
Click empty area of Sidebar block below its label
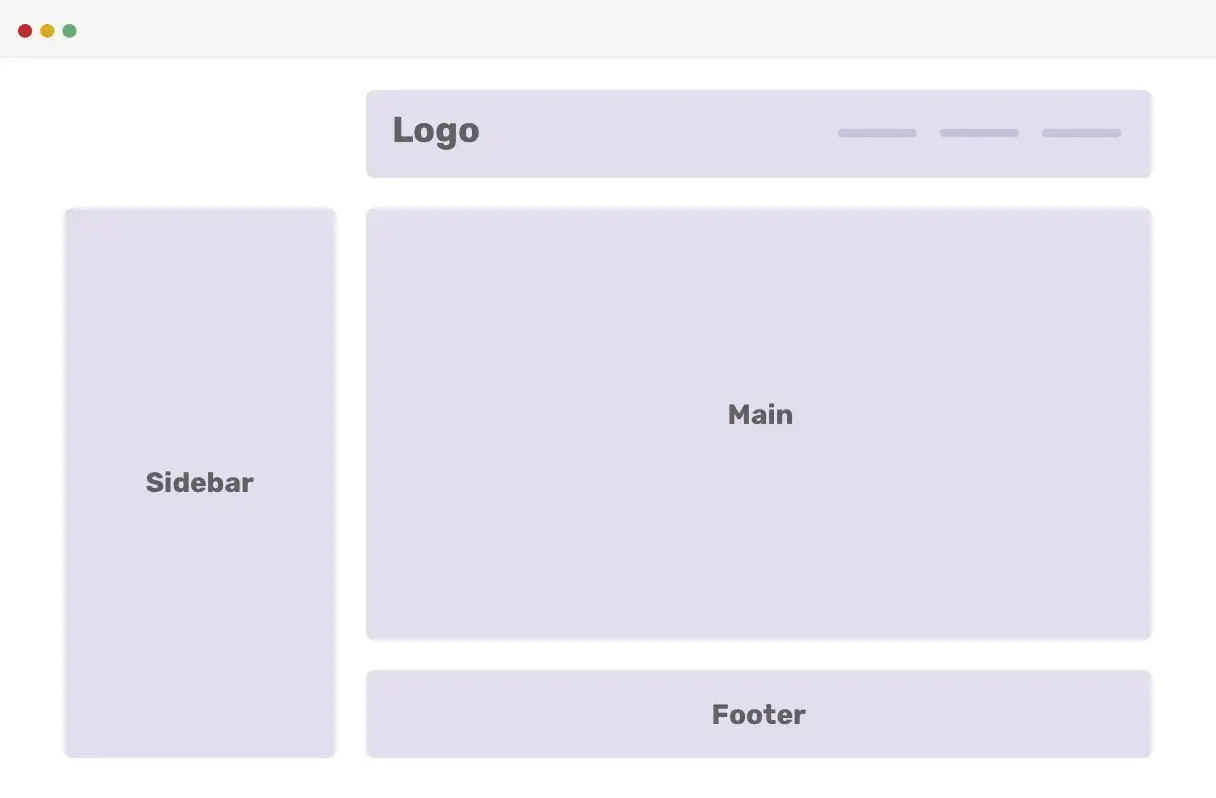pos(200,630)
